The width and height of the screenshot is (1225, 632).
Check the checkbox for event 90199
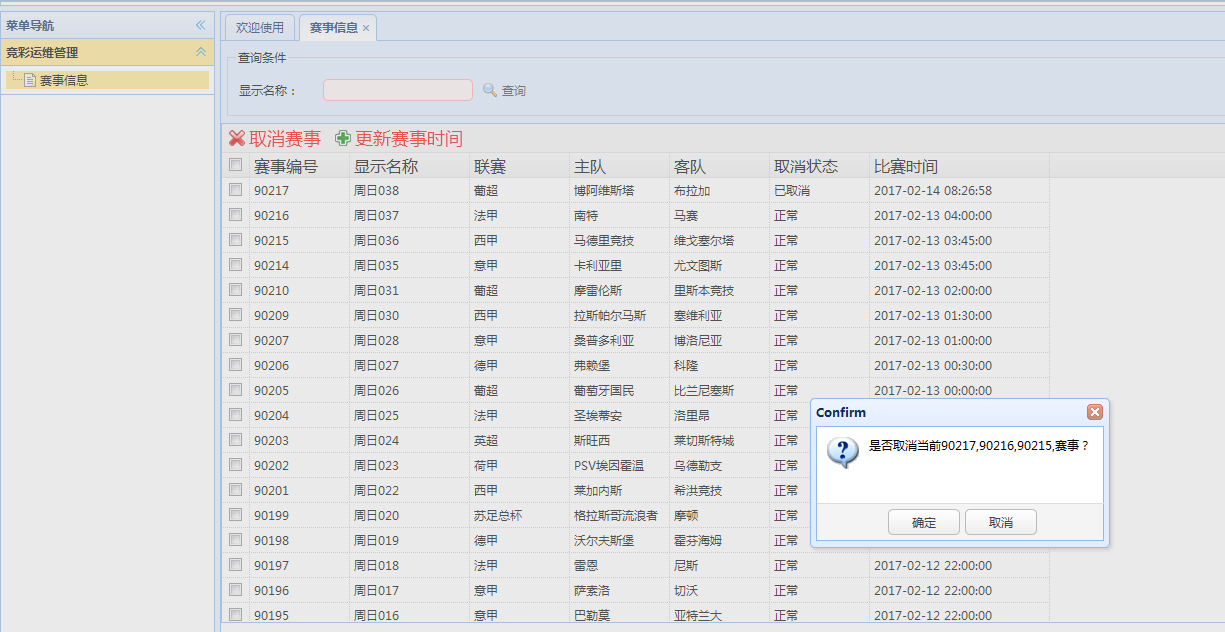click(235, 515)
